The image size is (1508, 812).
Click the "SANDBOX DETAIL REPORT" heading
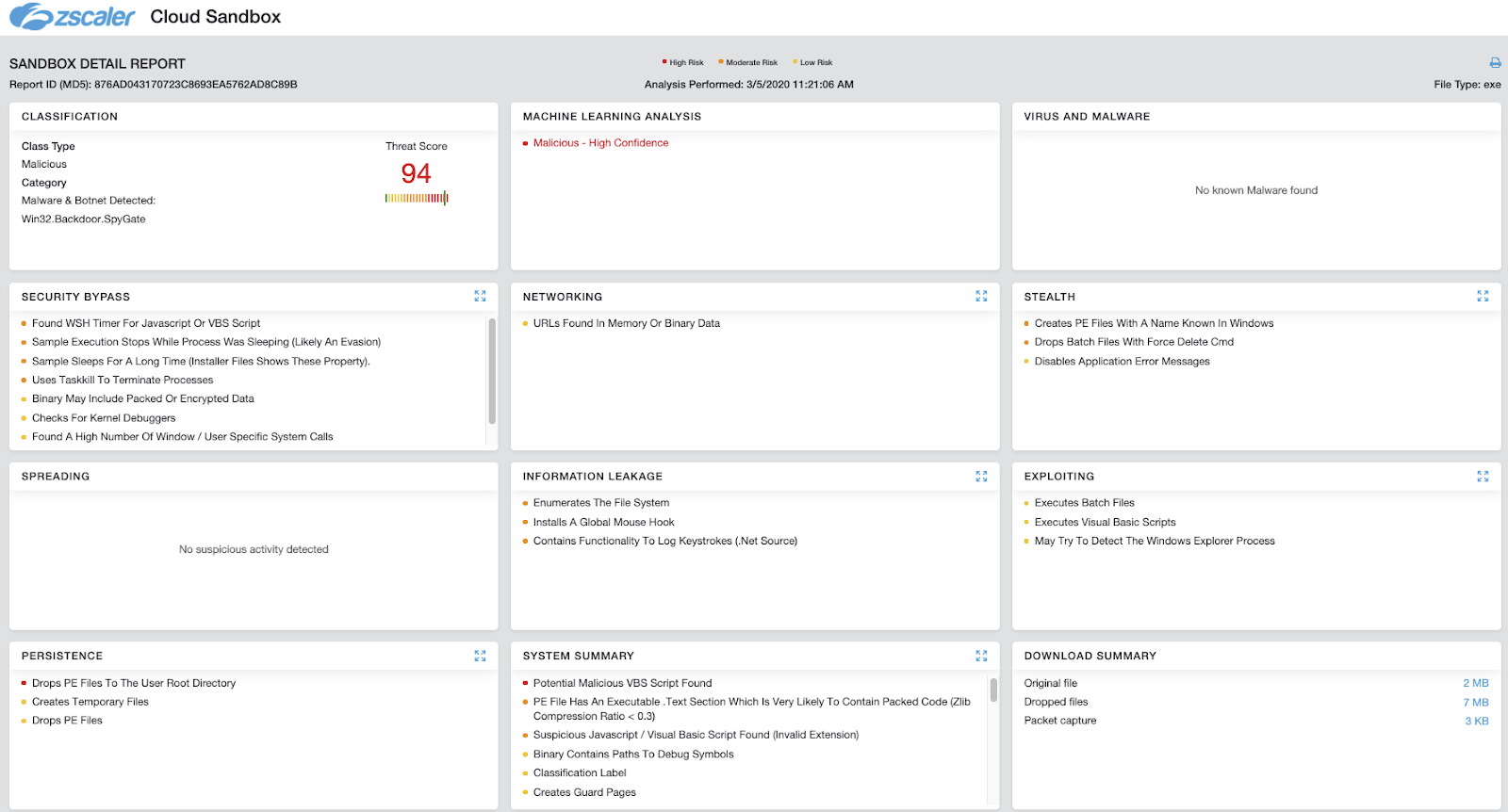(97, 64)
